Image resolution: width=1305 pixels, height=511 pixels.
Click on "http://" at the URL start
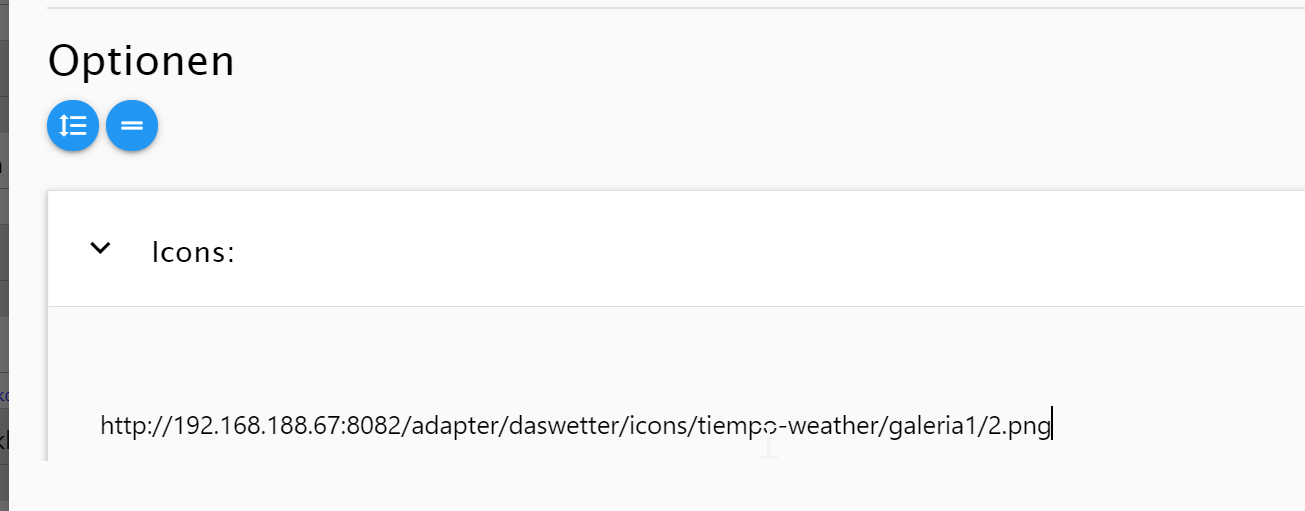(x=130, y=427)
